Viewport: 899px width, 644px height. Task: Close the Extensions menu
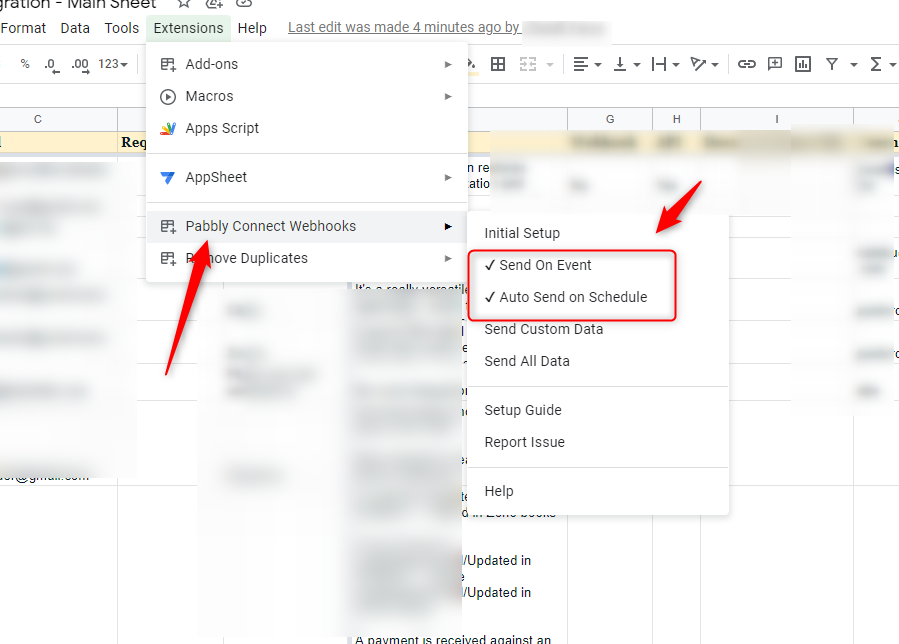point(188,28)
